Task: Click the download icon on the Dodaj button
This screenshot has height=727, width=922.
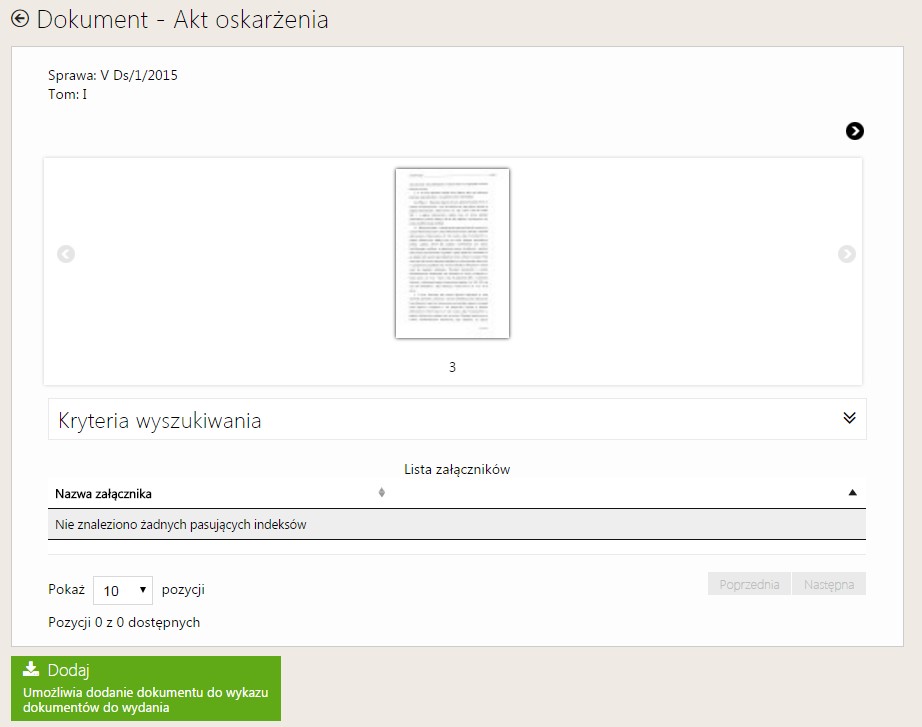Action: pos(31,670)
